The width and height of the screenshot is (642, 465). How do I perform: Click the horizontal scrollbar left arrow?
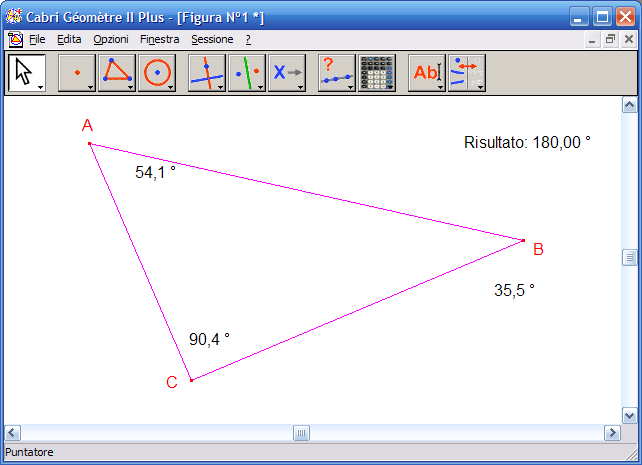(x=12, y=433)
